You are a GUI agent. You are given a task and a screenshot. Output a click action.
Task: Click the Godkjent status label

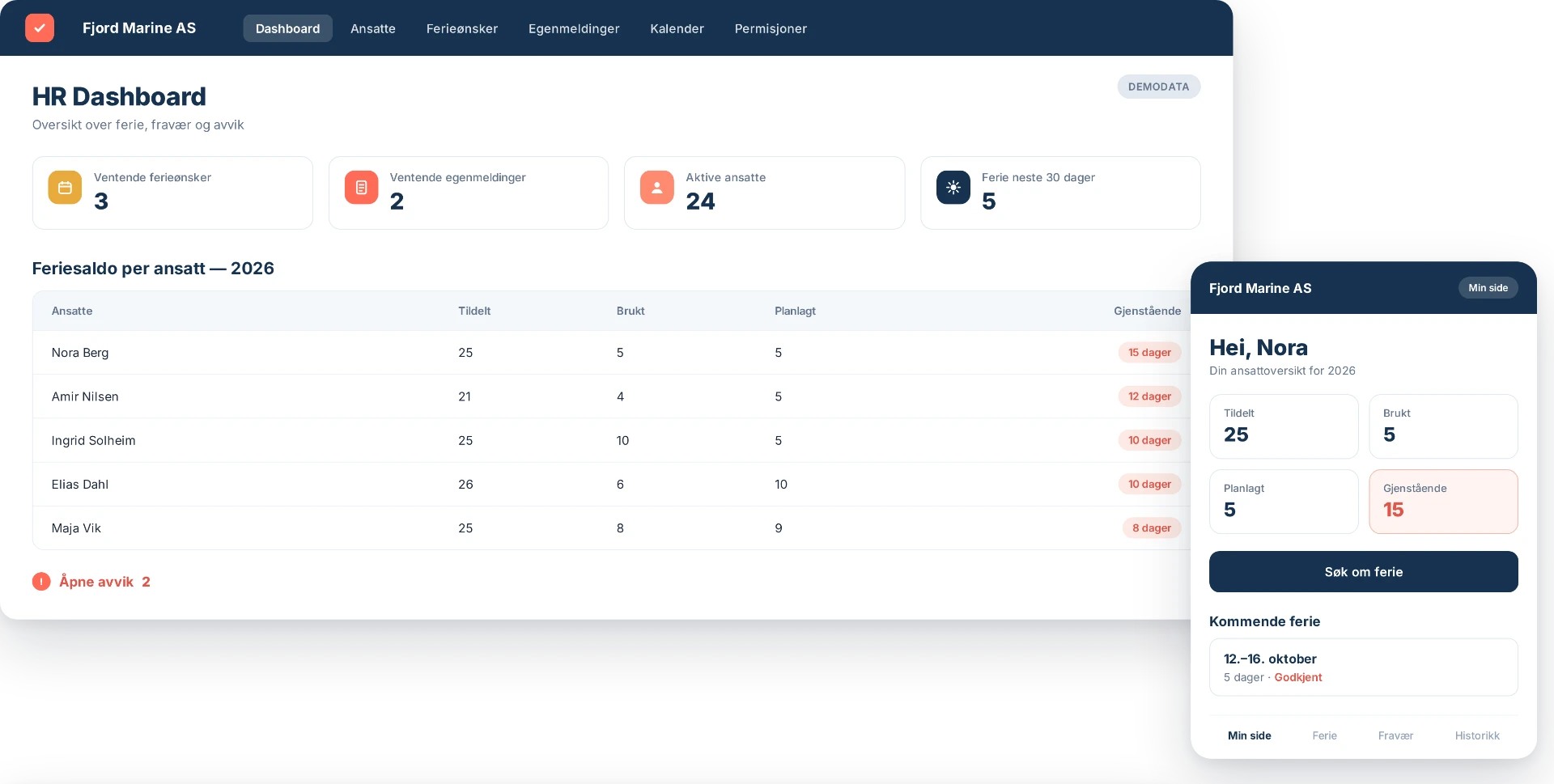(1298, 677)
